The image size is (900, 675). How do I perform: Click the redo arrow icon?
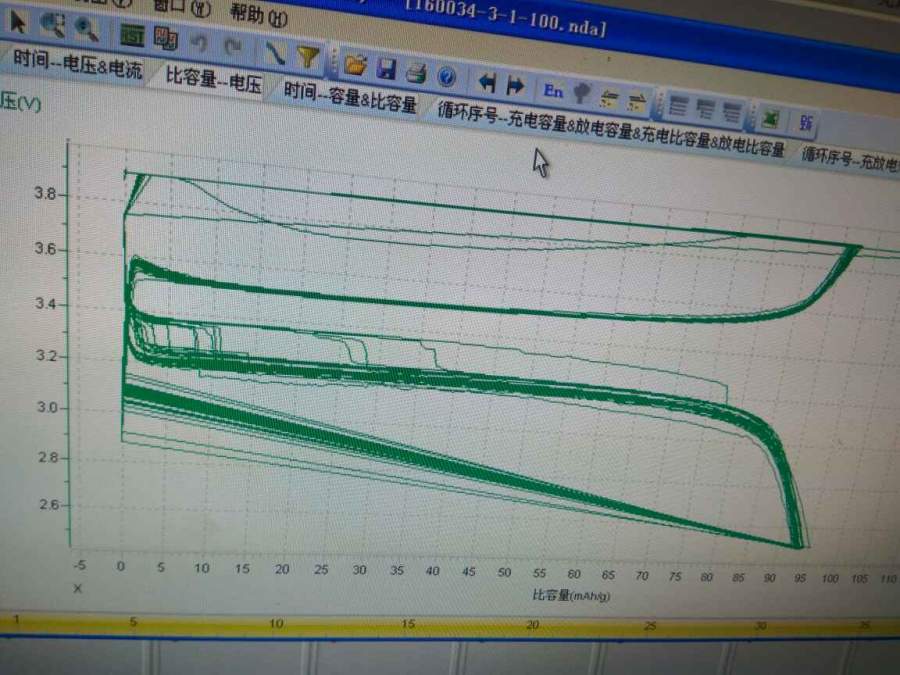pyautogui.click(x=233, y=46)
